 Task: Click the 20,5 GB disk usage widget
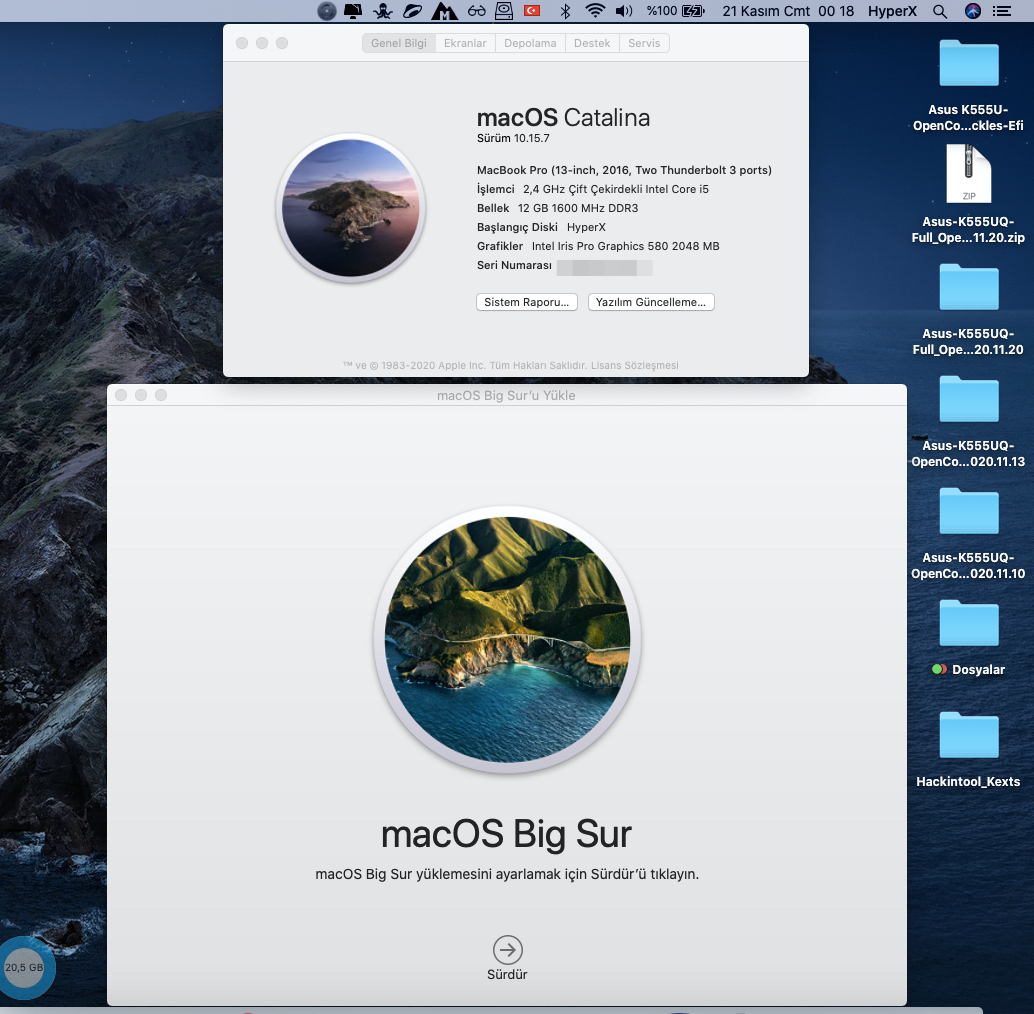click(24, 967)
